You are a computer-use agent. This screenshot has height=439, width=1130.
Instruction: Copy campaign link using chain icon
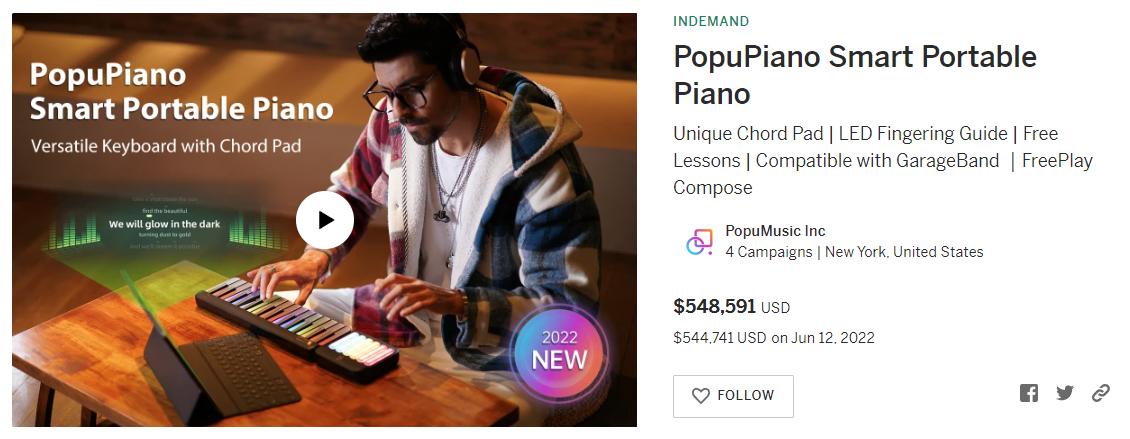point(1100,393)
